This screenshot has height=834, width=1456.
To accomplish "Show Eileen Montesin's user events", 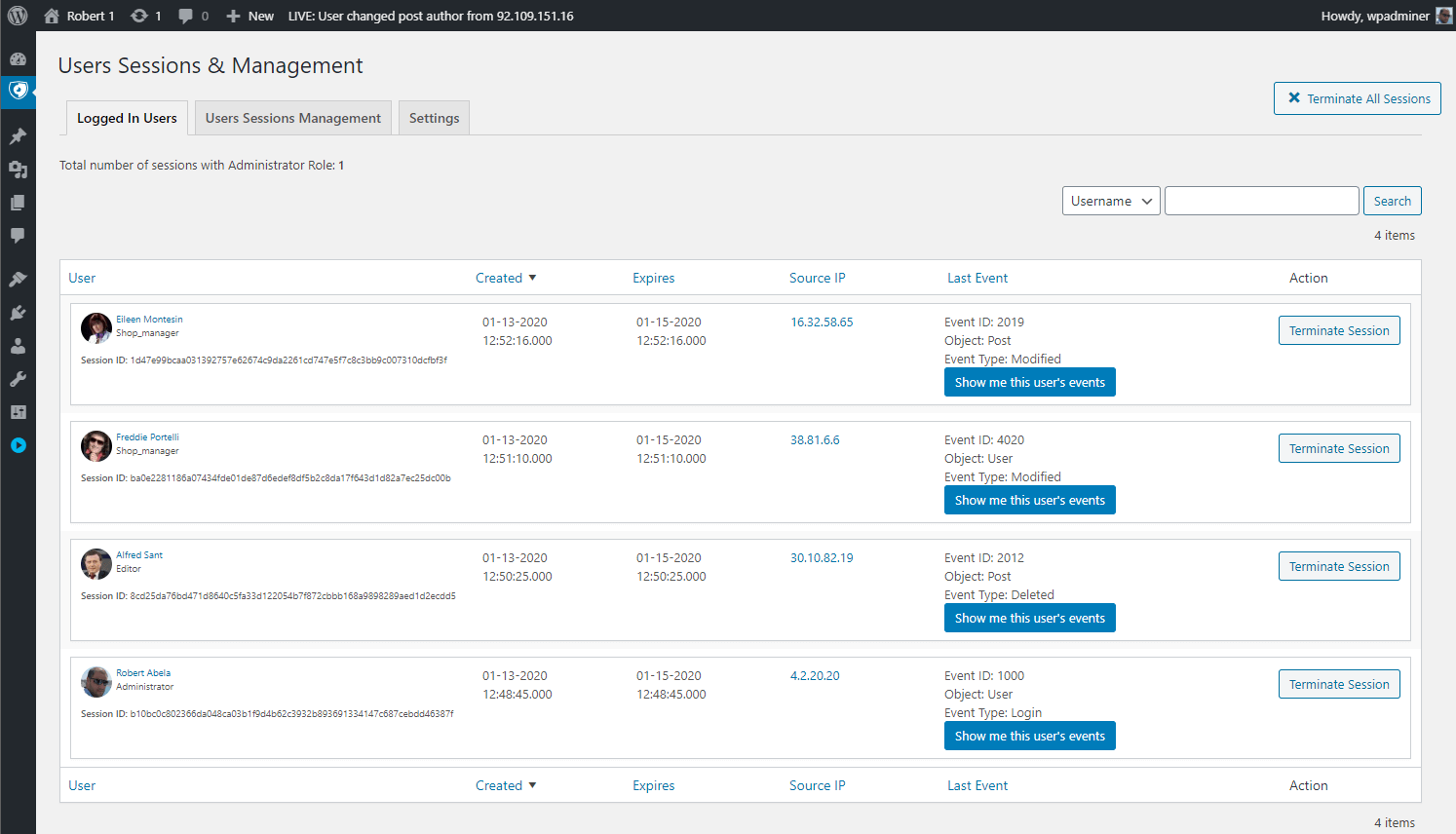I will pyautogui.click(x=1029, y=382).
